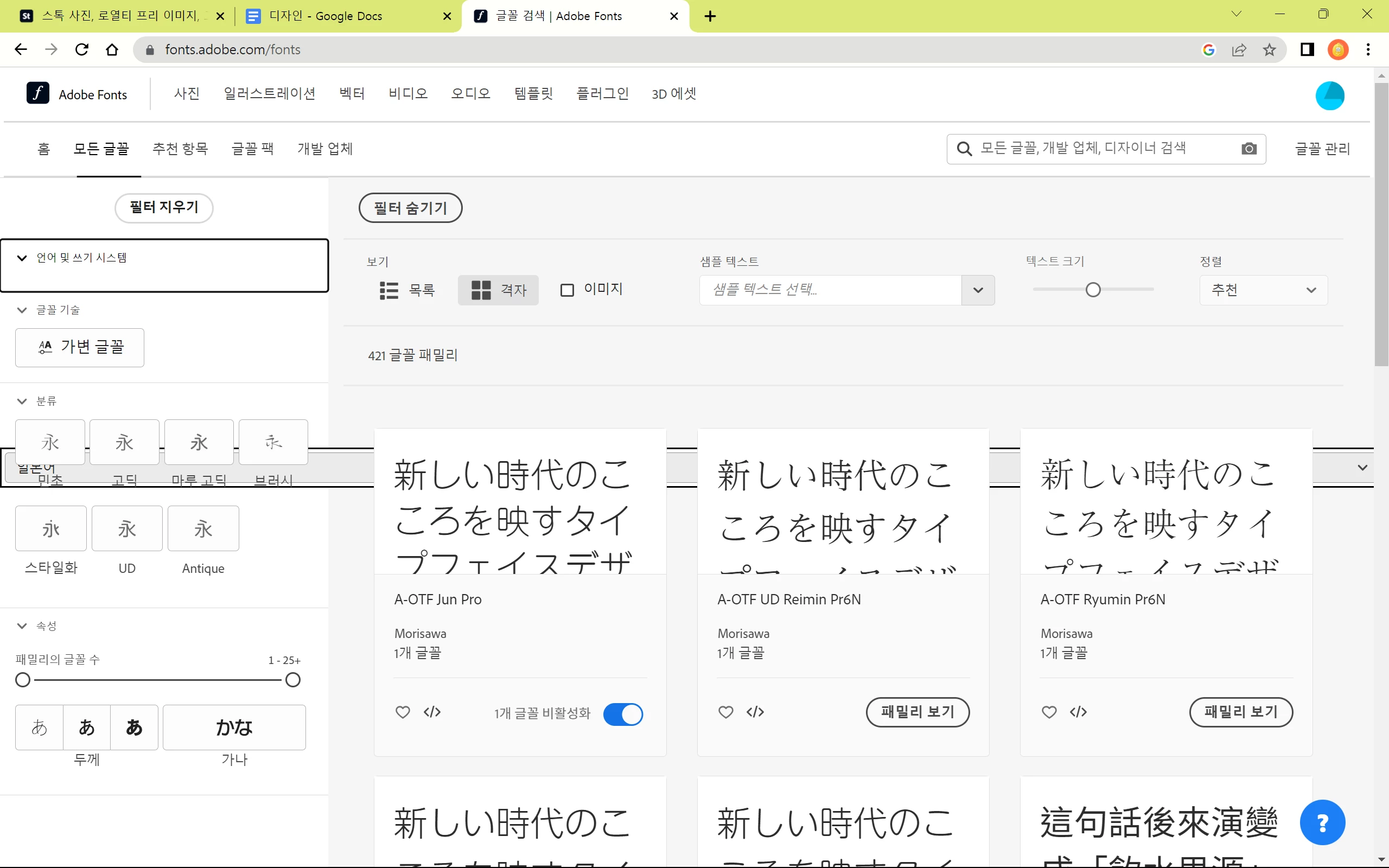Click the Adobe Fonts logo icon

tap(38, 93)
